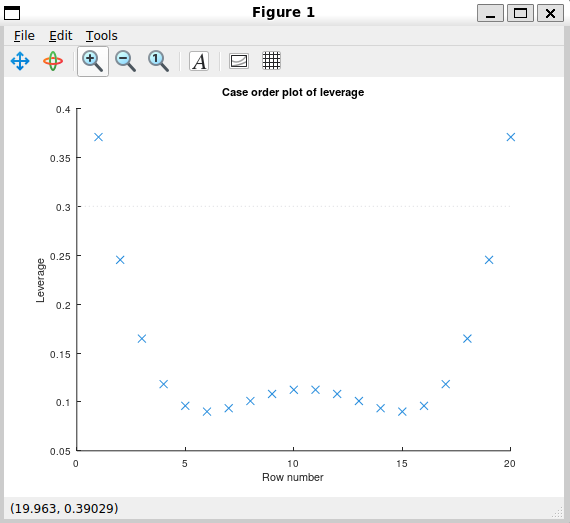Viewport: 570px width, 523px height.
Task: Click the plot title 'Case order plot of leverage'
Action: tap(293, 92)
